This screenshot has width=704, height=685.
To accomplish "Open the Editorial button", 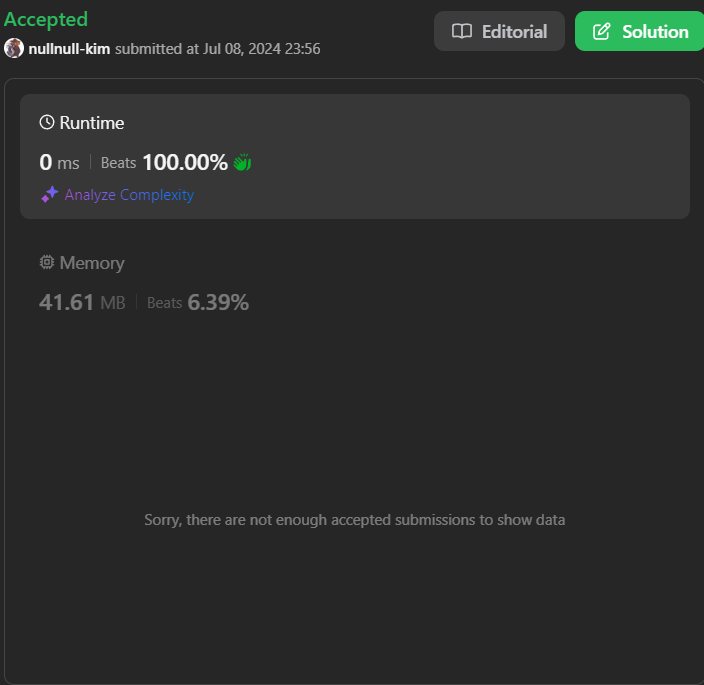I will (x=499, y=31).
